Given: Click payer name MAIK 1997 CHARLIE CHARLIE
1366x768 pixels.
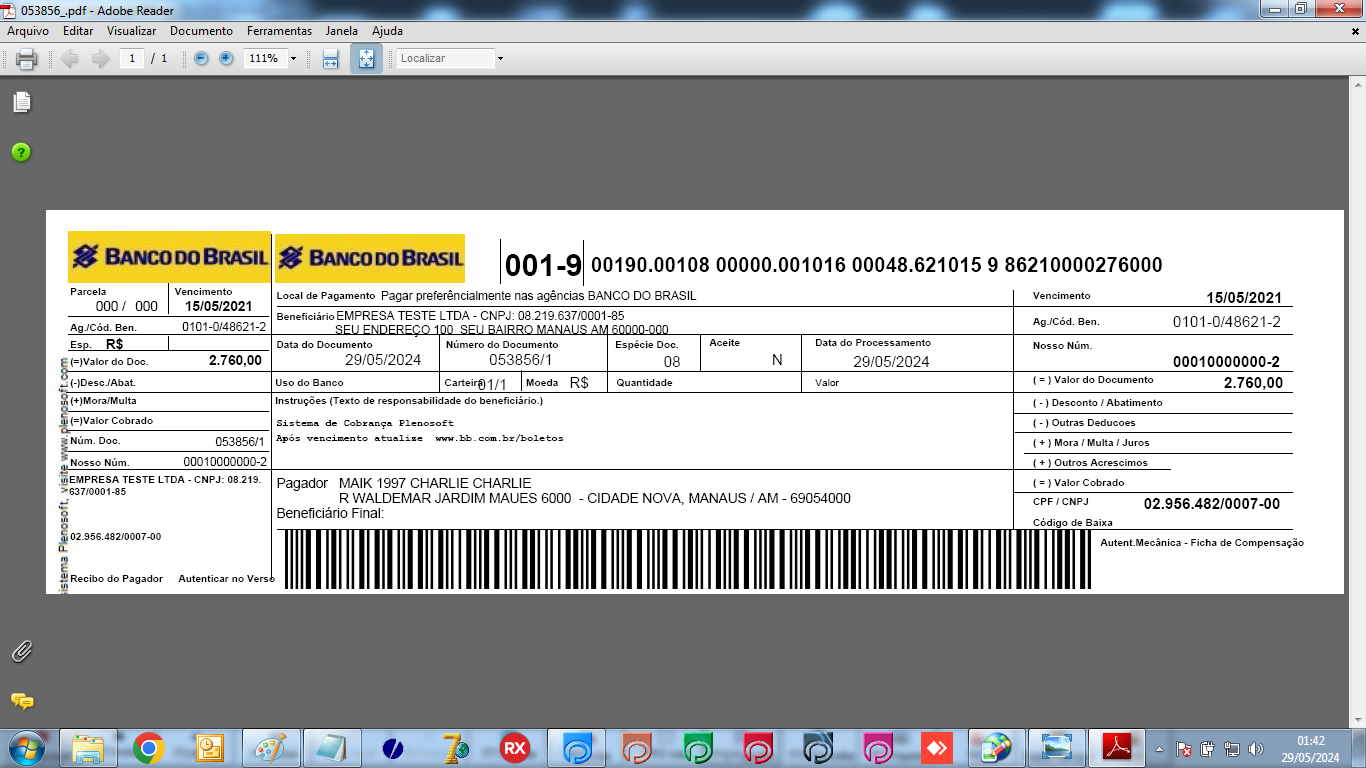Looking at the screenshot, I should coord(435,483).
